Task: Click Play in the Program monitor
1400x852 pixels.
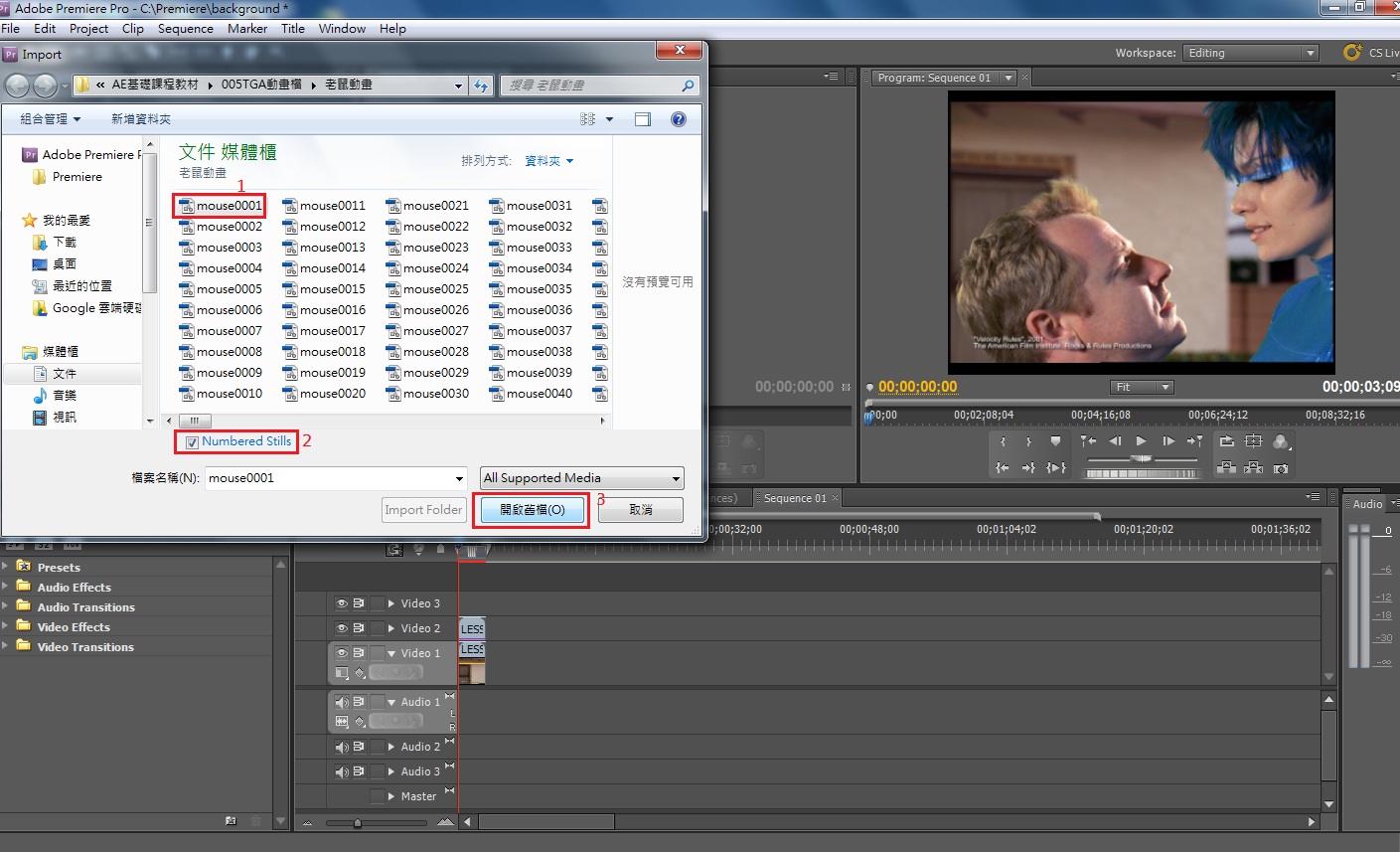Action: point(1142,441)
